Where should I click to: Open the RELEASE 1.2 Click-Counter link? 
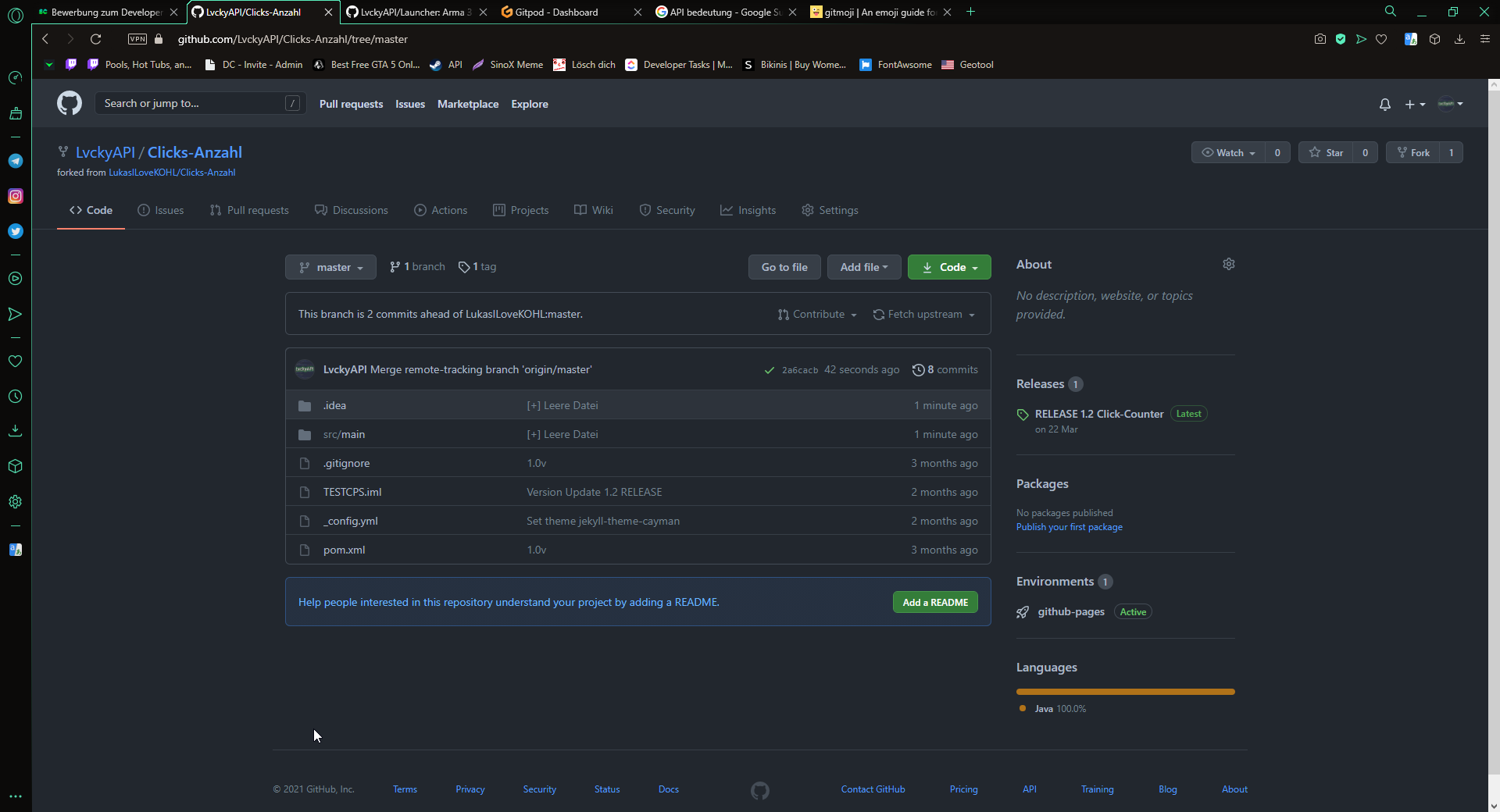1098,414
